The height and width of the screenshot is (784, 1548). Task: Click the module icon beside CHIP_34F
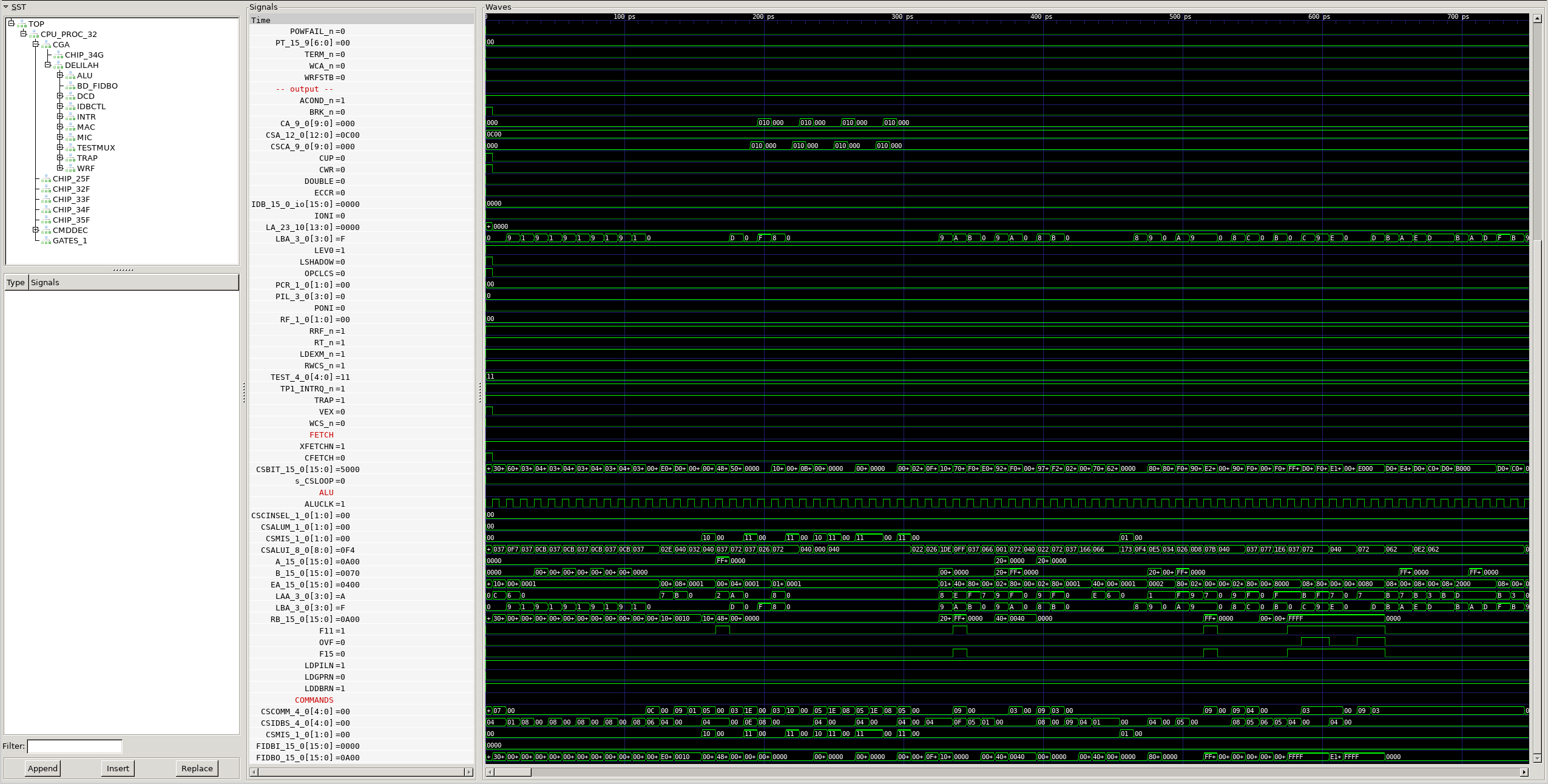click(46, 210)
